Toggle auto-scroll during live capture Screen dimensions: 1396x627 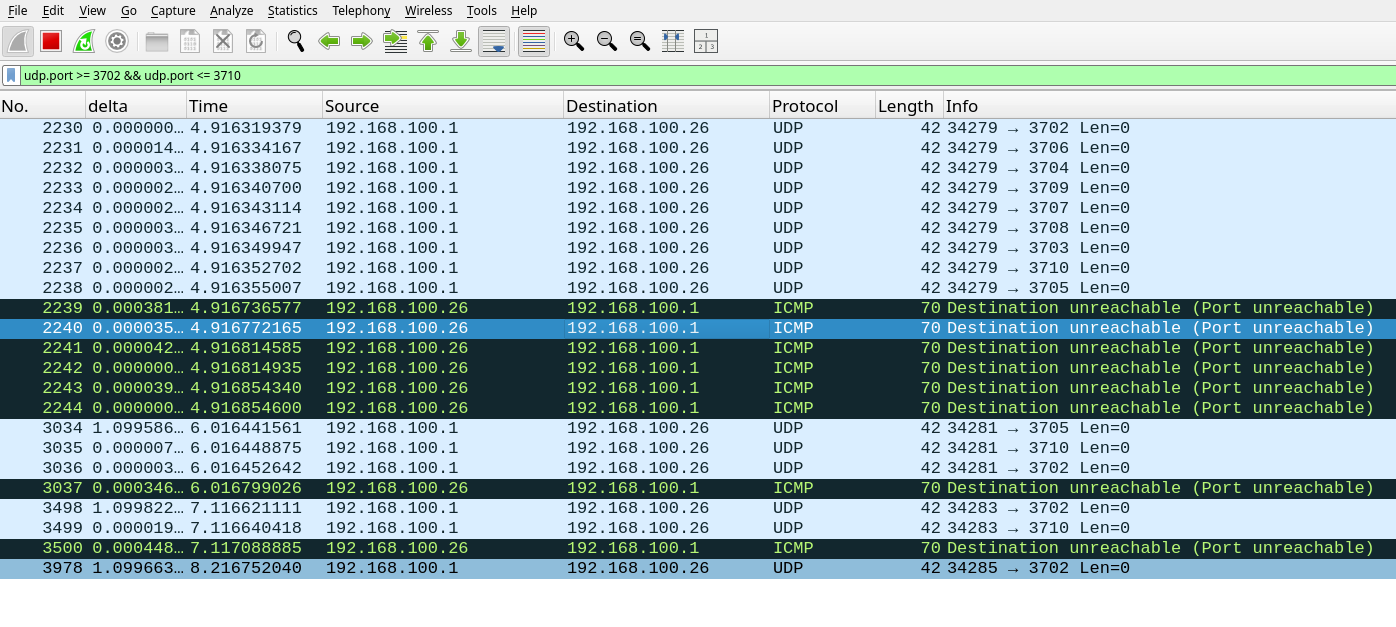[494, 41]
